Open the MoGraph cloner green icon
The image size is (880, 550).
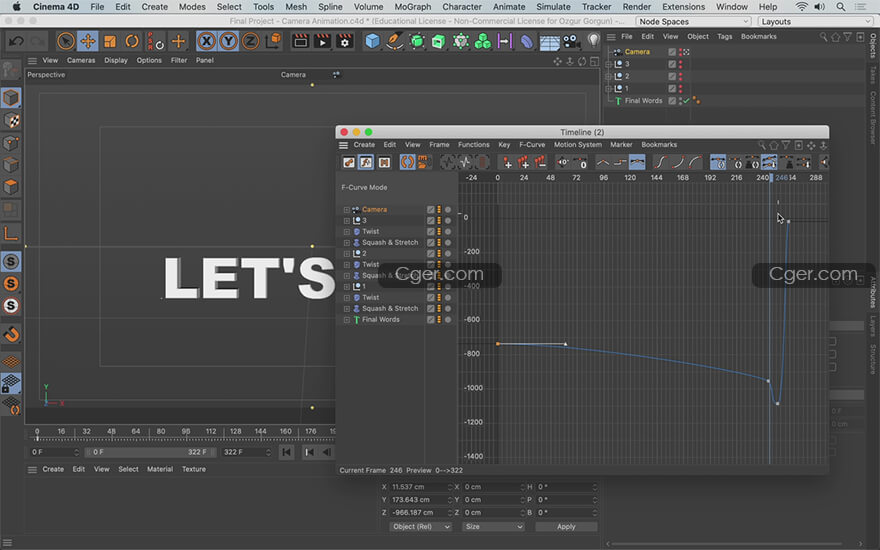point(483,42)
